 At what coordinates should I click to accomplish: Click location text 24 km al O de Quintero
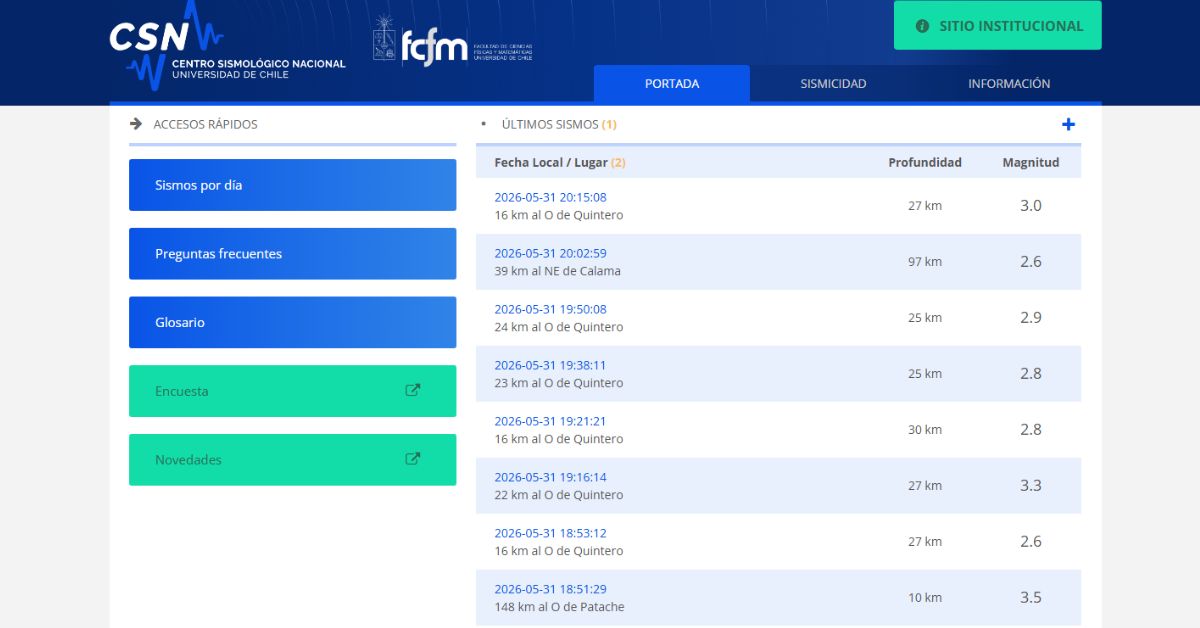pos(558,327)
